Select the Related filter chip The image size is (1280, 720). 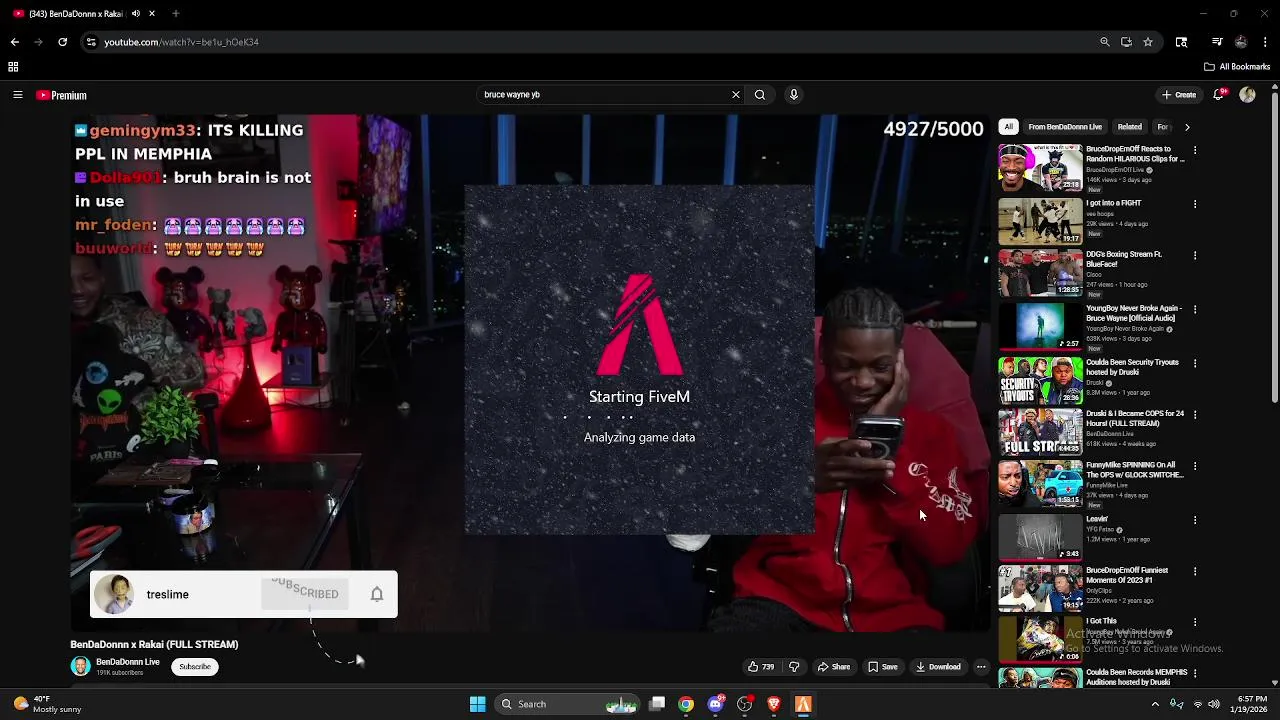1130,127
